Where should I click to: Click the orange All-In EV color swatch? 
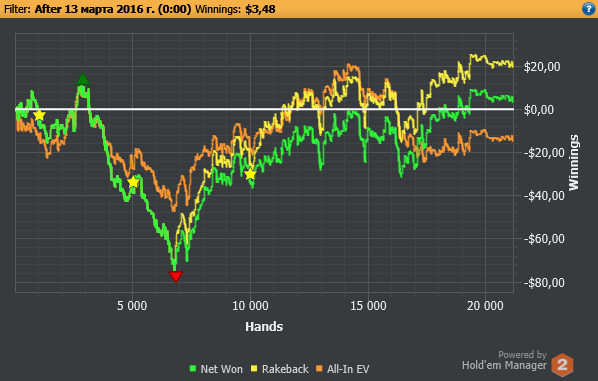[320, 369]
